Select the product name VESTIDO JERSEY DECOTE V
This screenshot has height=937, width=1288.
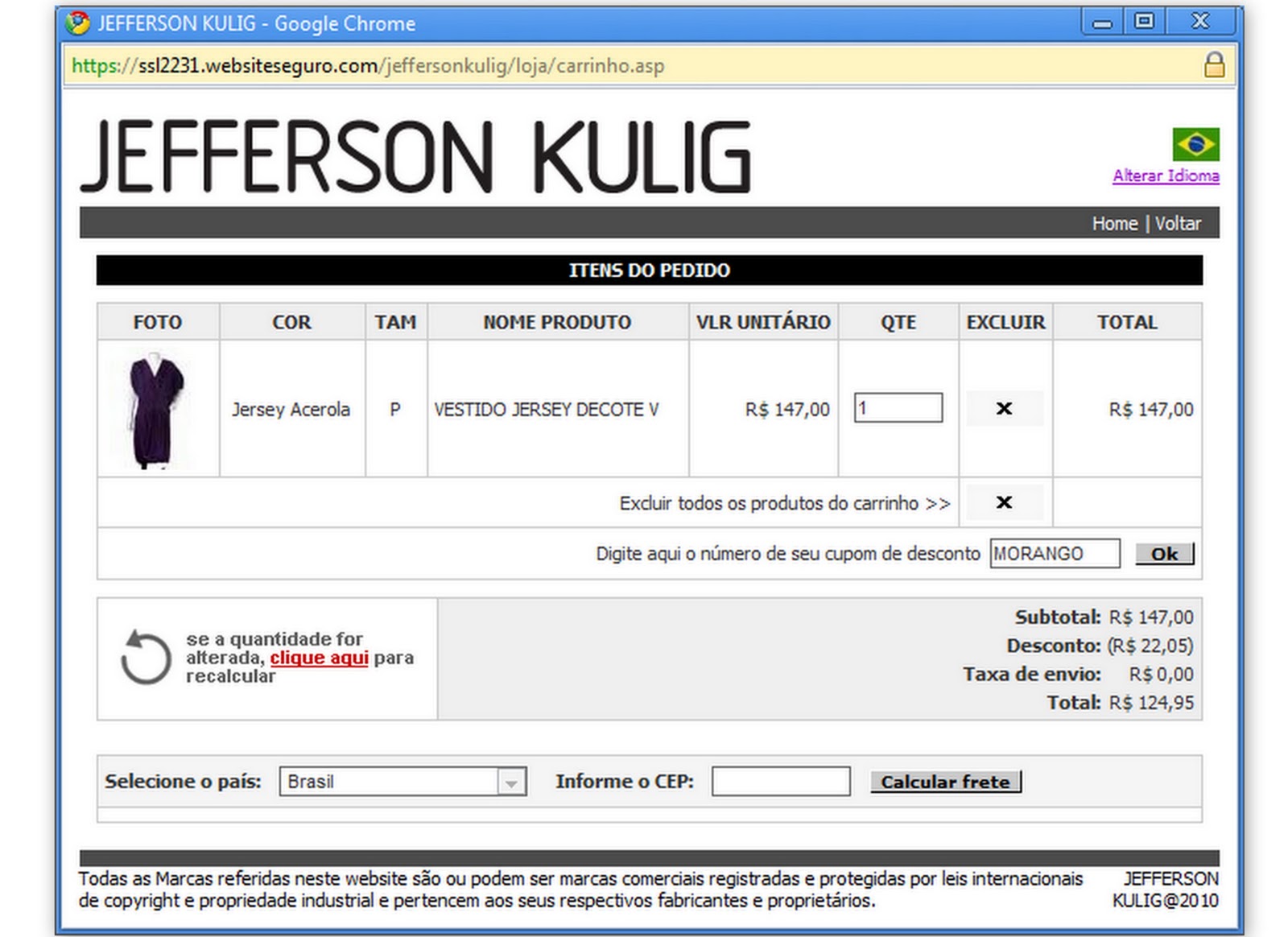pyautogui.click(x=547, y=410)
